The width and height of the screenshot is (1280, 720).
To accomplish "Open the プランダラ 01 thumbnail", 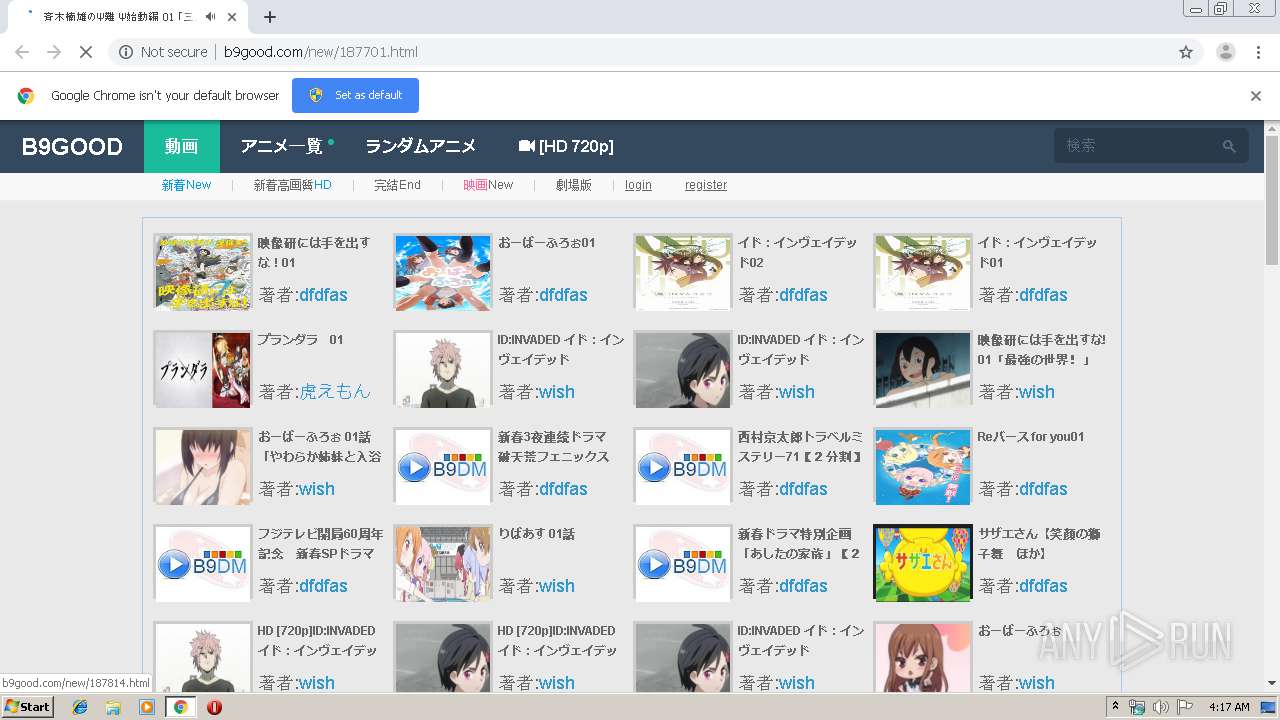I will pos(203,369).
